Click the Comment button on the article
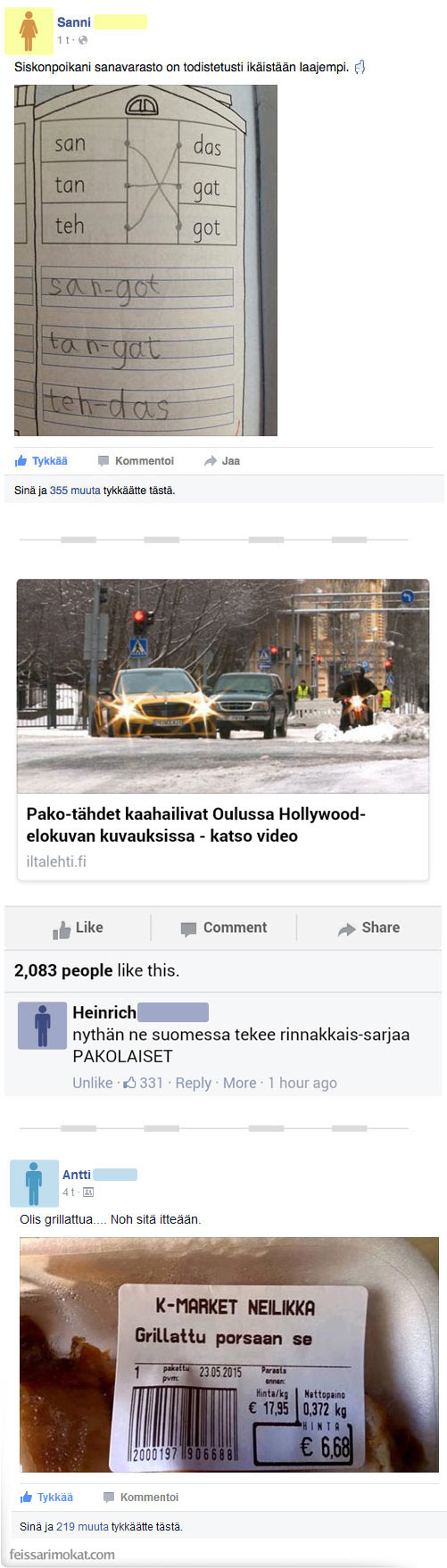Image resolution: width=447 pixels, height=1568 pixels. (224, 928)
